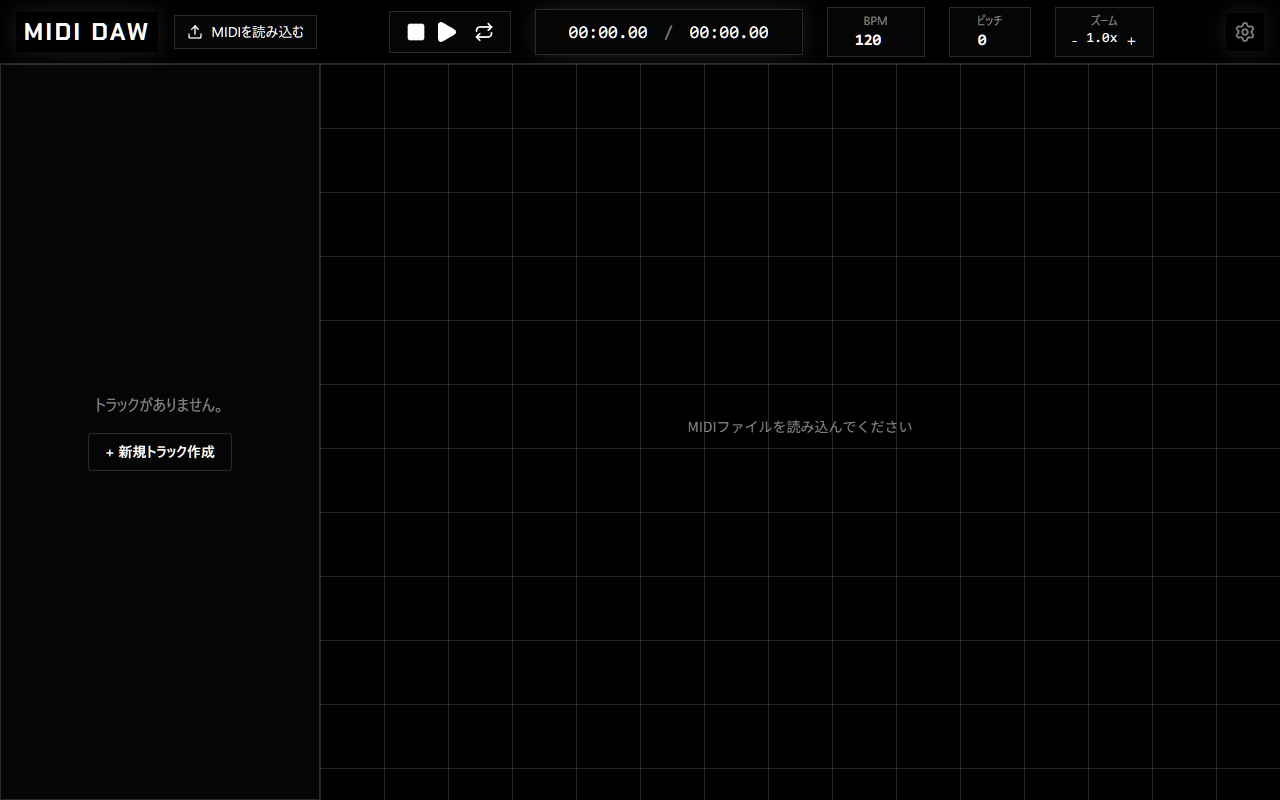Click the 00:00.00 current time display
The image size is (1280, 800).
(x=608, y=32)
